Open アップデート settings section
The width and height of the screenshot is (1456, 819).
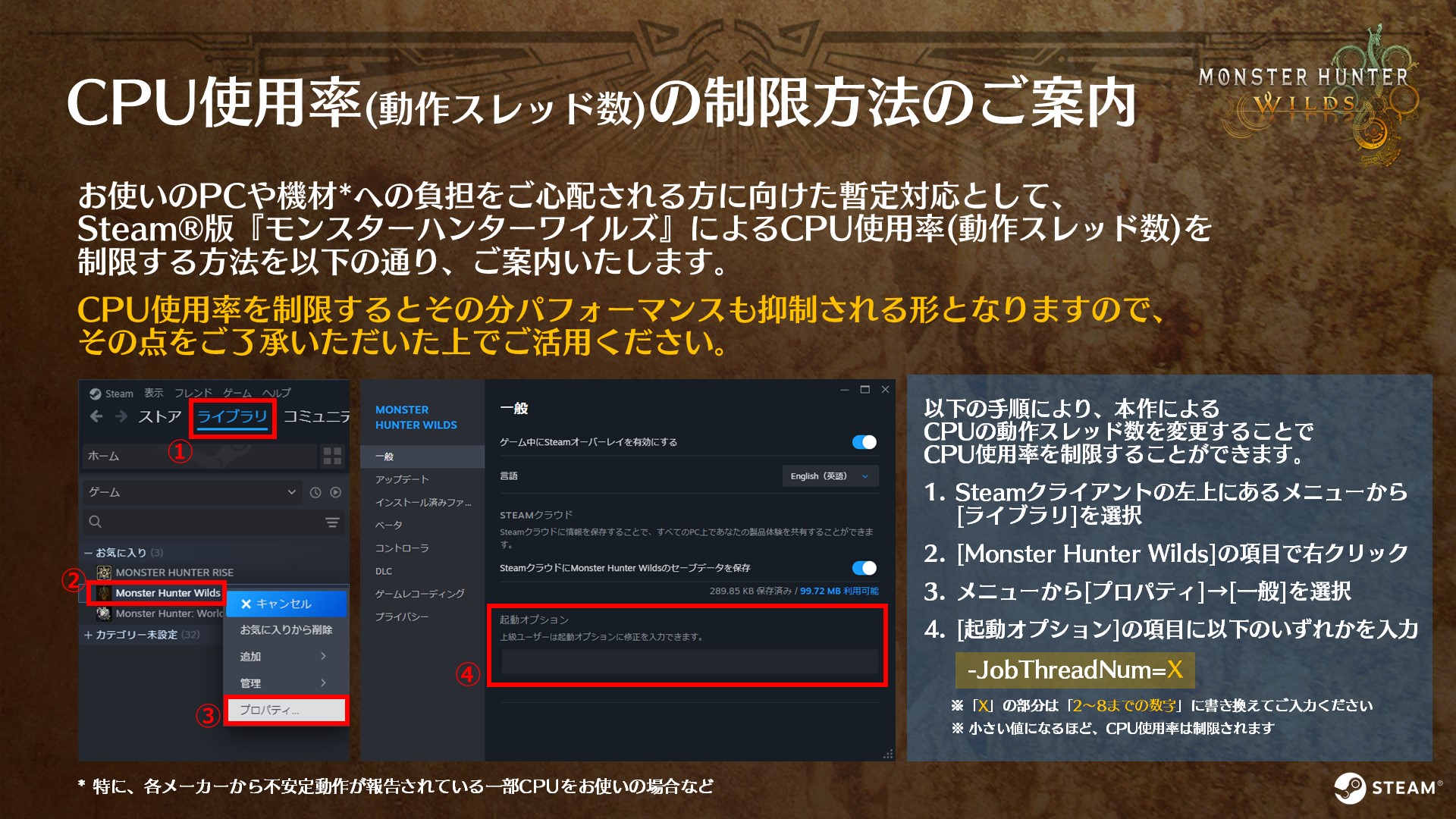[x=402, y=479]
